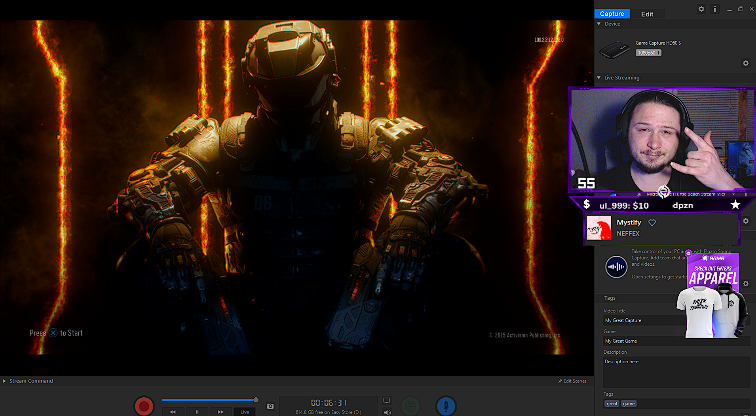This screenshot has width=756, height=416.
Task: Jump to Live playback
Action: pyautogui.click(x=245, y=412)
